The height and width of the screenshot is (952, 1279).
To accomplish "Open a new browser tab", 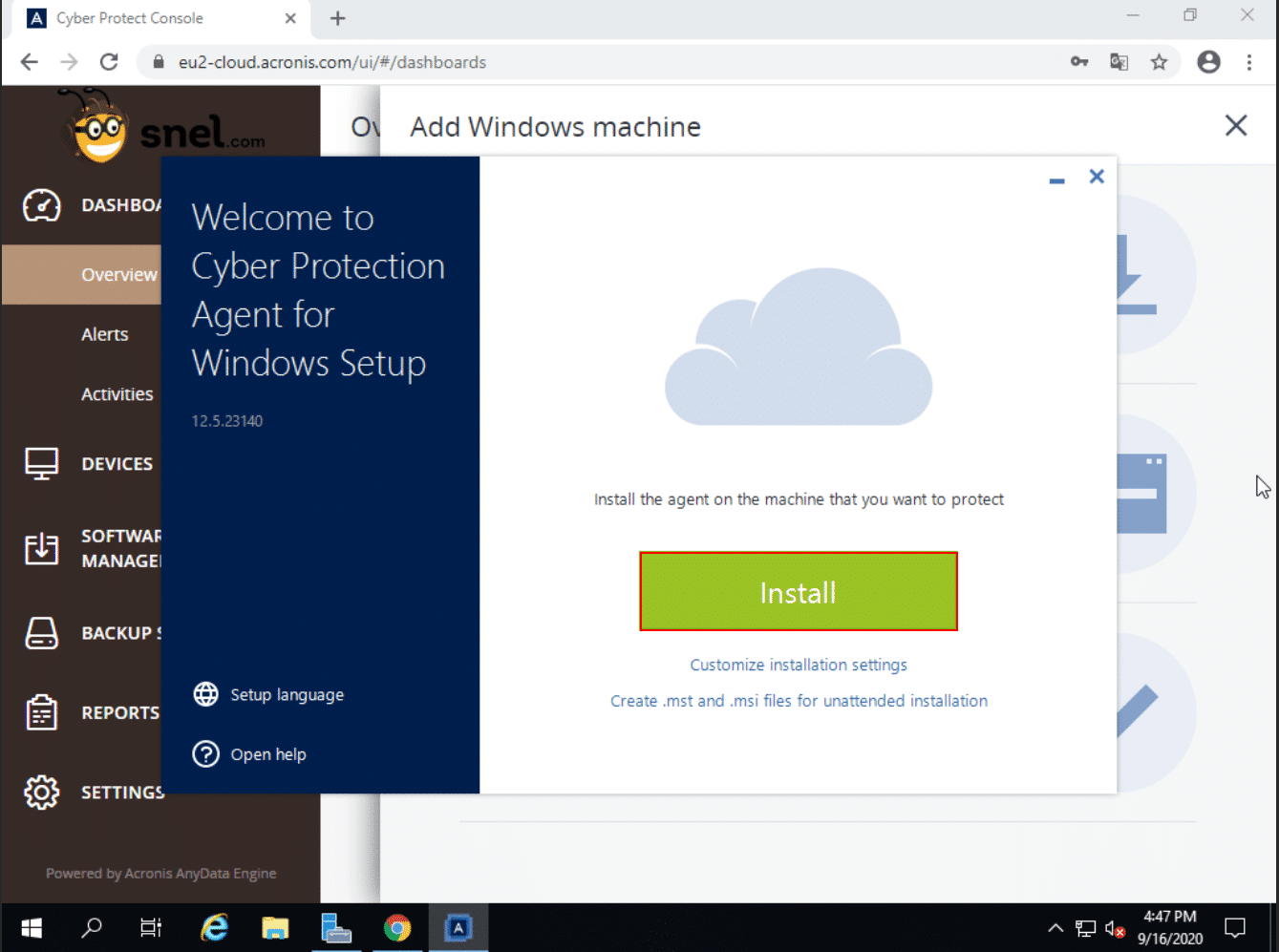I will tap(337, 18).
